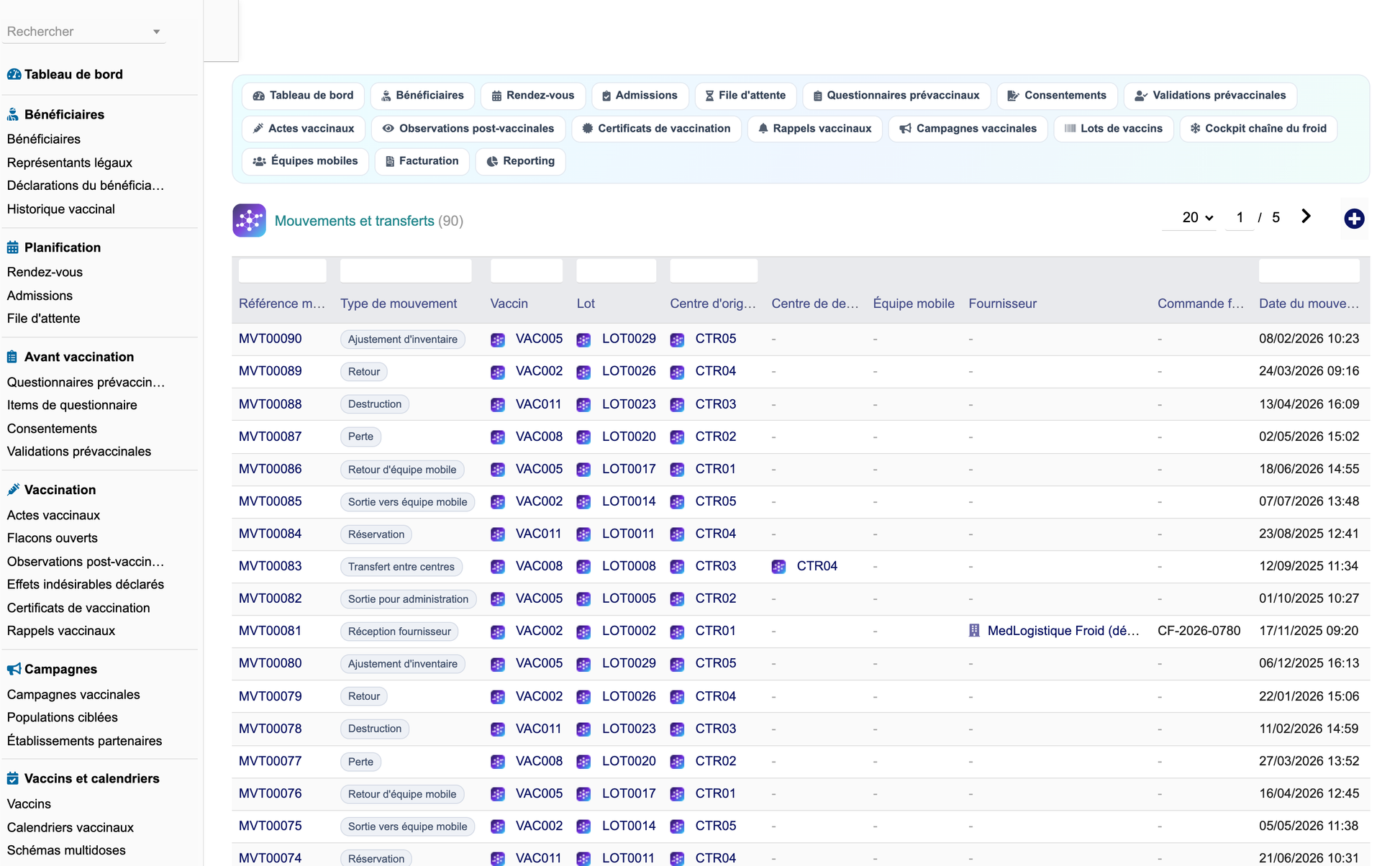Open the Rendez-vous tab

533,96
